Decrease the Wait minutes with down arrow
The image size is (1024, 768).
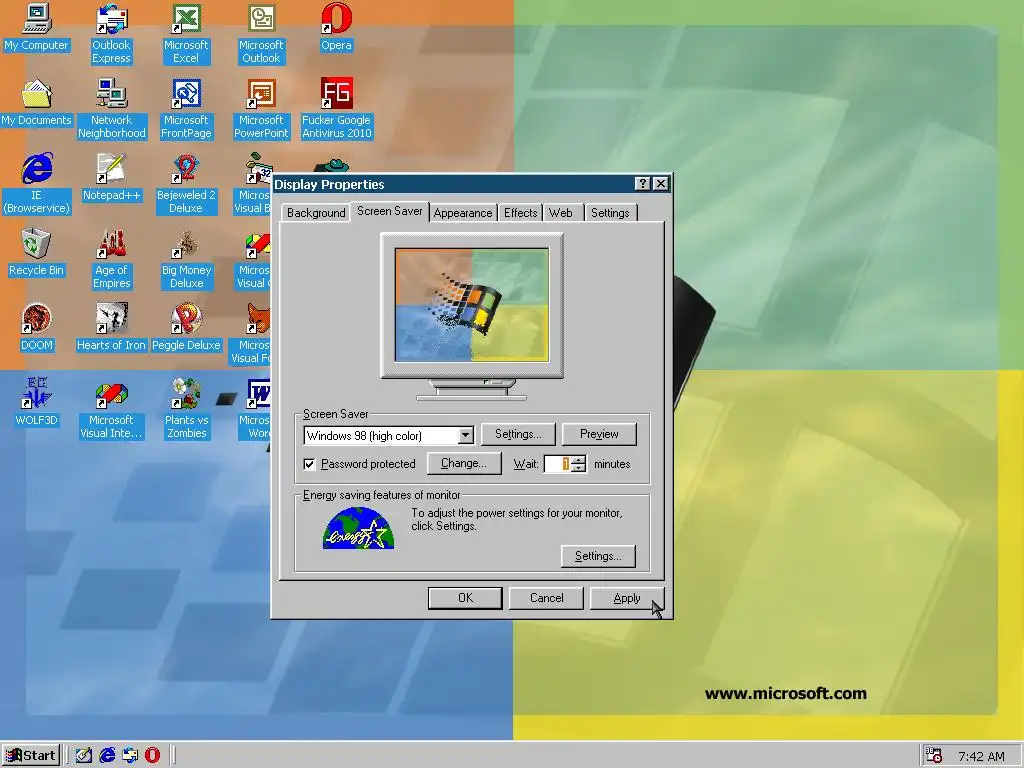tap(579, 468)
